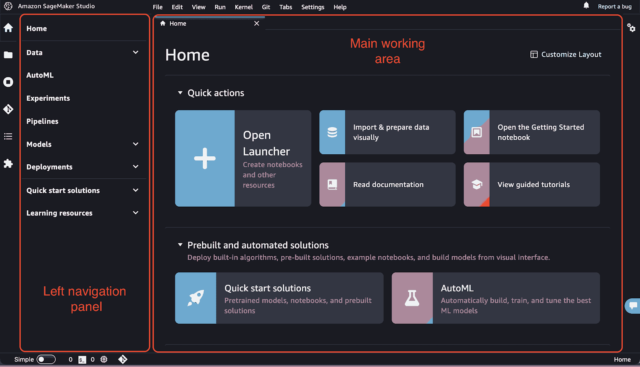640x367 pixels.
Task: Click the feedback chat bubble icon
Action: click(633, 305)
